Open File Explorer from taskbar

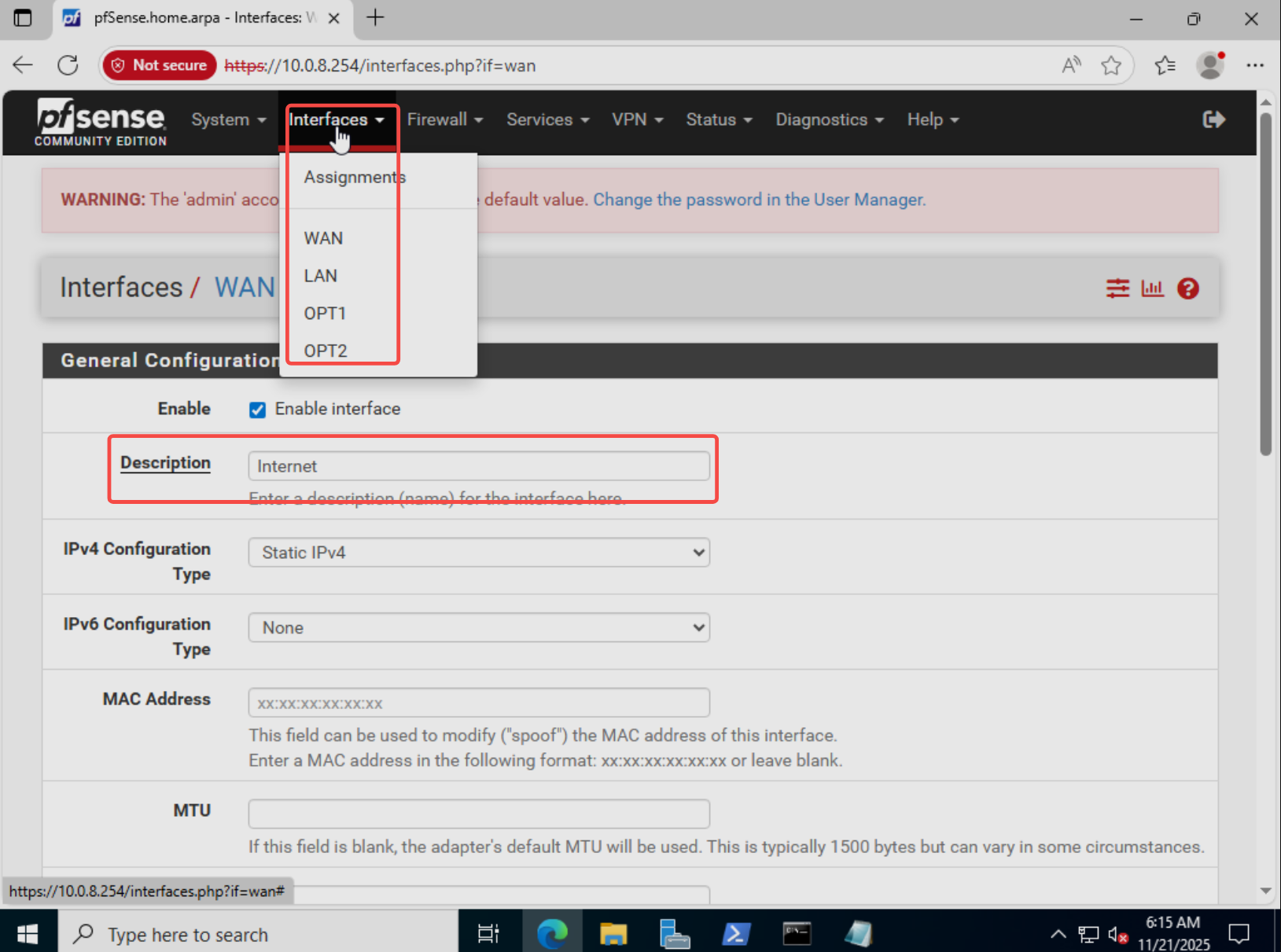pos(613,933)
